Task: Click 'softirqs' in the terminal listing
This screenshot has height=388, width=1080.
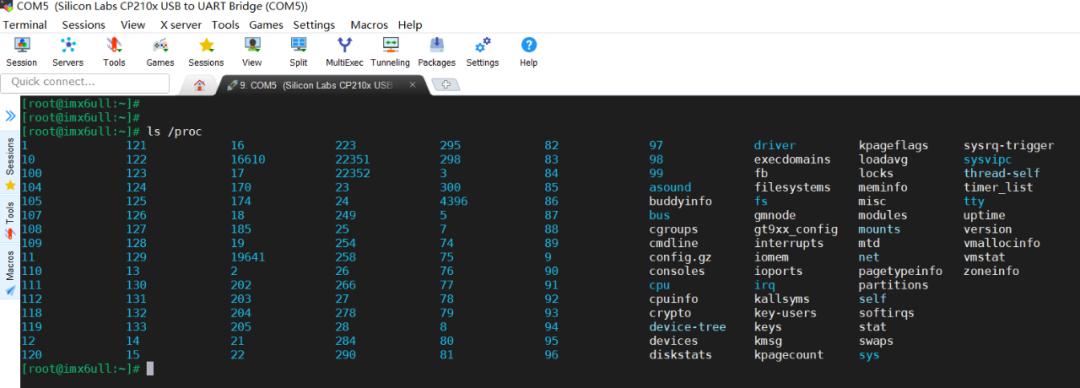Action: 886,313
